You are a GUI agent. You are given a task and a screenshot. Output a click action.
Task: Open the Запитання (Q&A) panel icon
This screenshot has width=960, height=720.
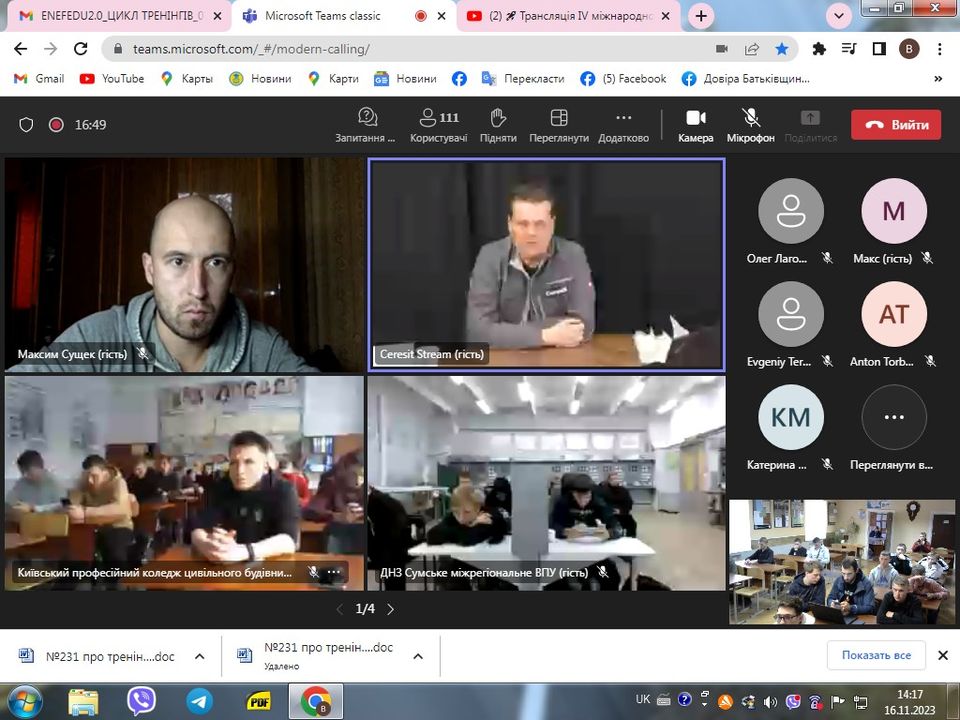(366, 119)
